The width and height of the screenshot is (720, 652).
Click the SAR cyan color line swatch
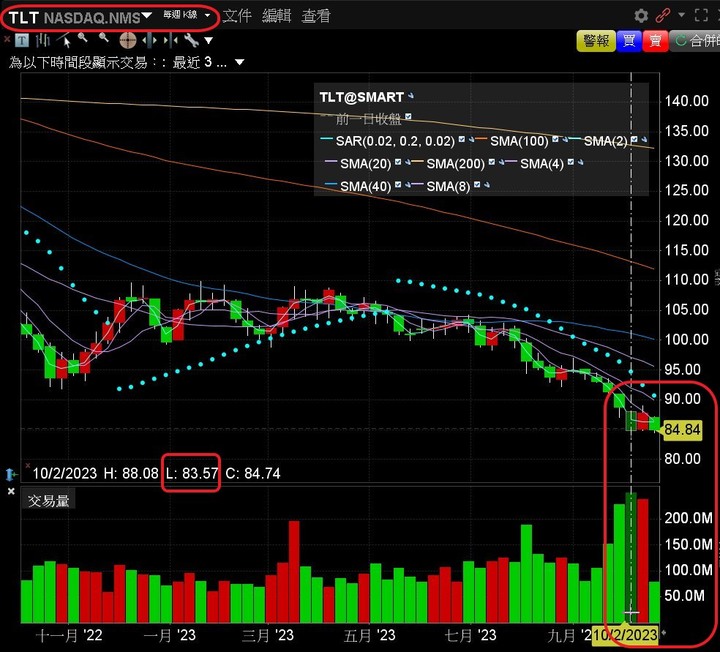326,138
